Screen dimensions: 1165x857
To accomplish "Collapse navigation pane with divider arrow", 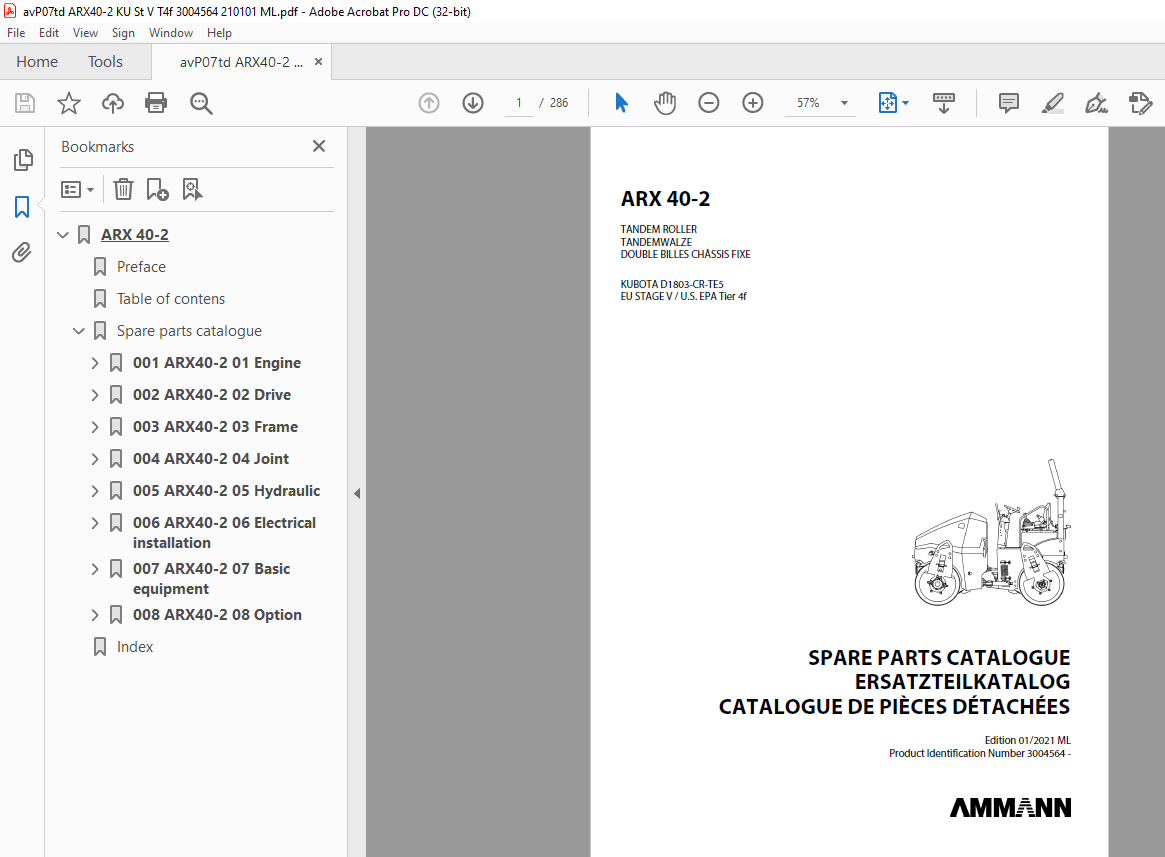I will (x=357, y=493).
